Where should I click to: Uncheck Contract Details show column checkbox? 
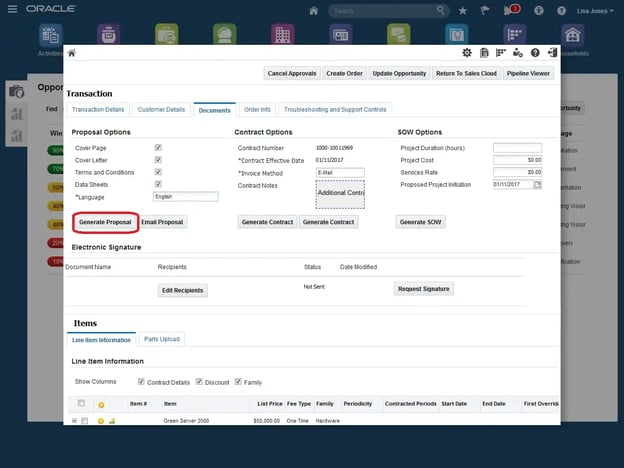click(140, 382)
